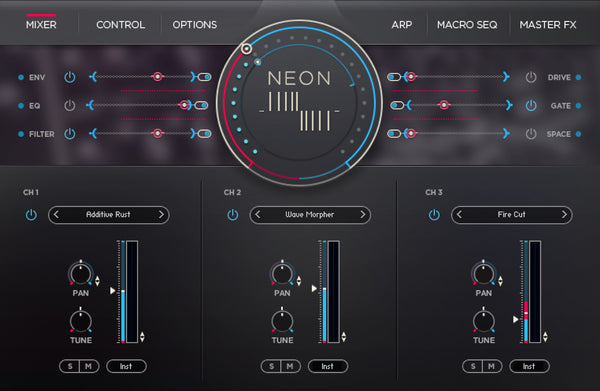Click the FILTER small pill switch
This screenshot has width=600, height=391.
tap(205, 134)
